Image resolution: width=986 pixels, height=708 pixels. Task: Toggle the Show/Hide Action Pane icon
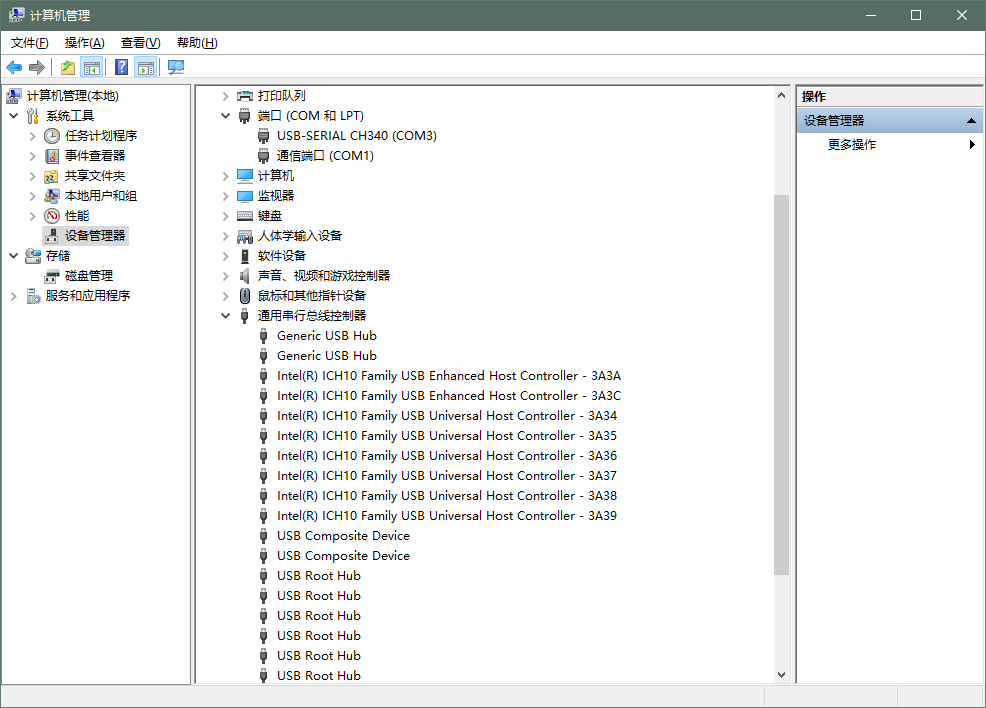pyautogui.click(x=146, y=67)
